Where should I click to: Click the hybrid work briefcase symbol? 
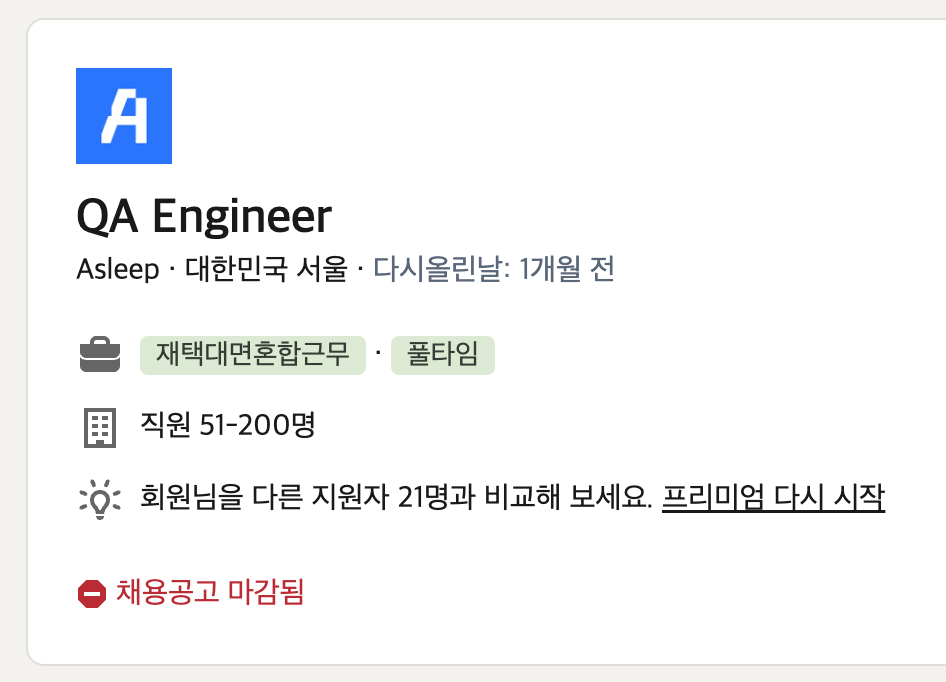point(99,354)
